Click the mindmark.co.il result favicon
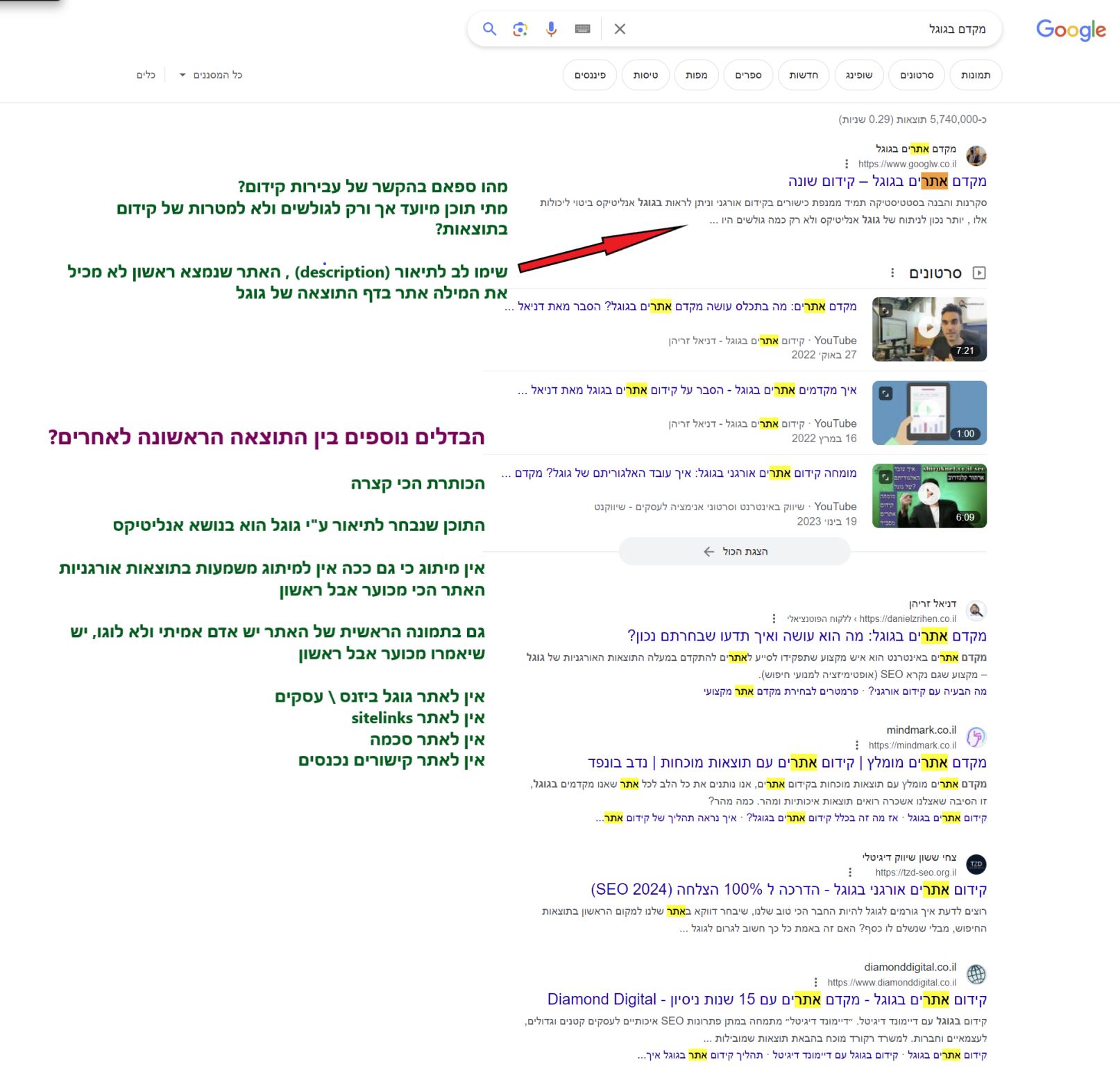Image resolution: width=1120 pixels, height=1080 pixels. (x=976, y=737)
